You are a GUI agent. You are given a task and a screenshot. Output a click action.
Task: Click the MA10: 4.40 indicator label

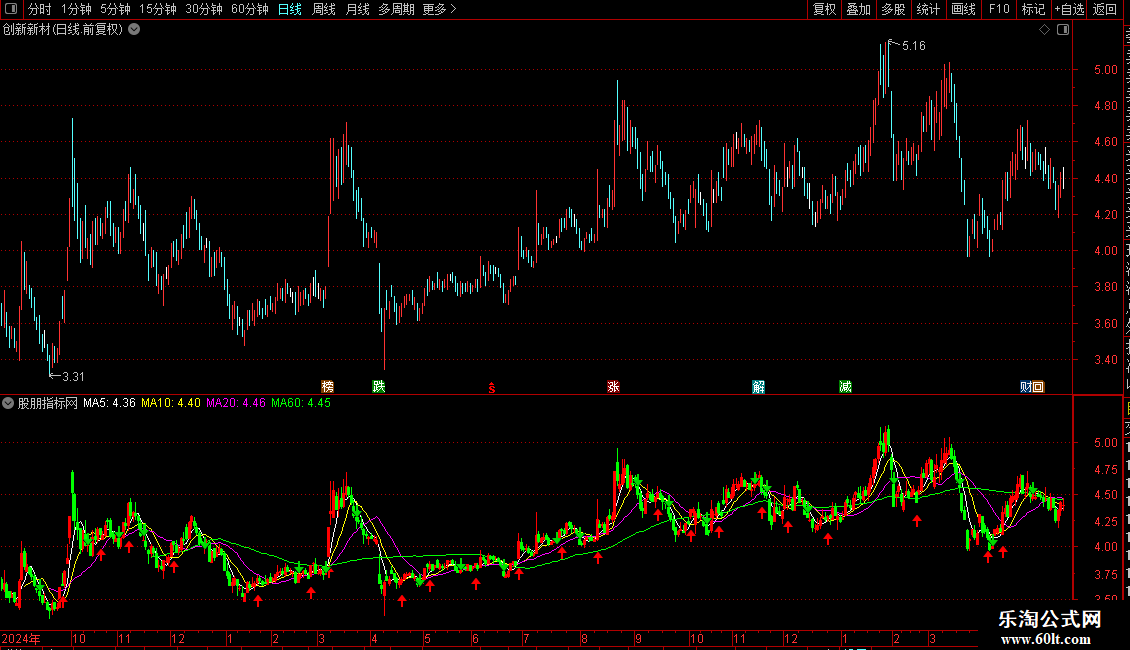pos(171,404)
